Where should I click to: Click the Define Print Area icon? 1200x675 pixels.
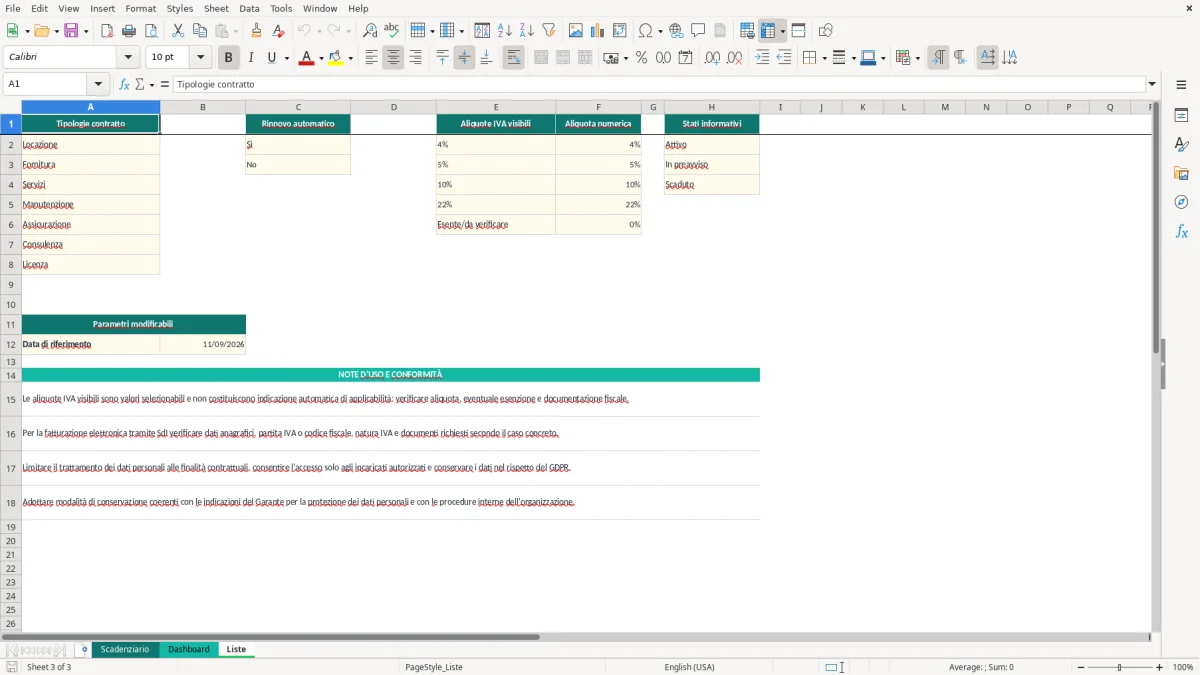coord(747,30)
